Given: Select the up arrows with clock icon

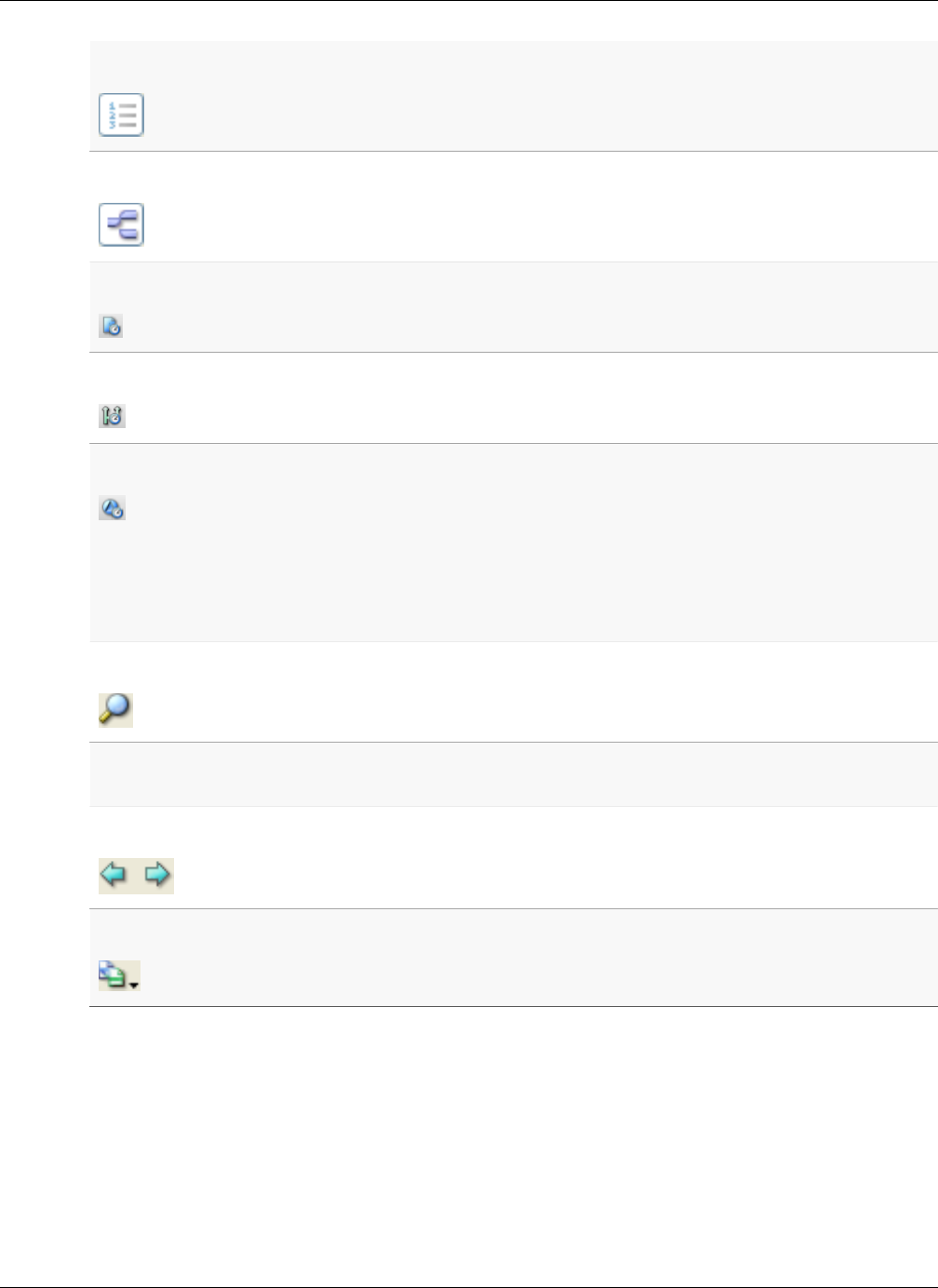Looking at the screenshot, I should (x=112, y=416).
